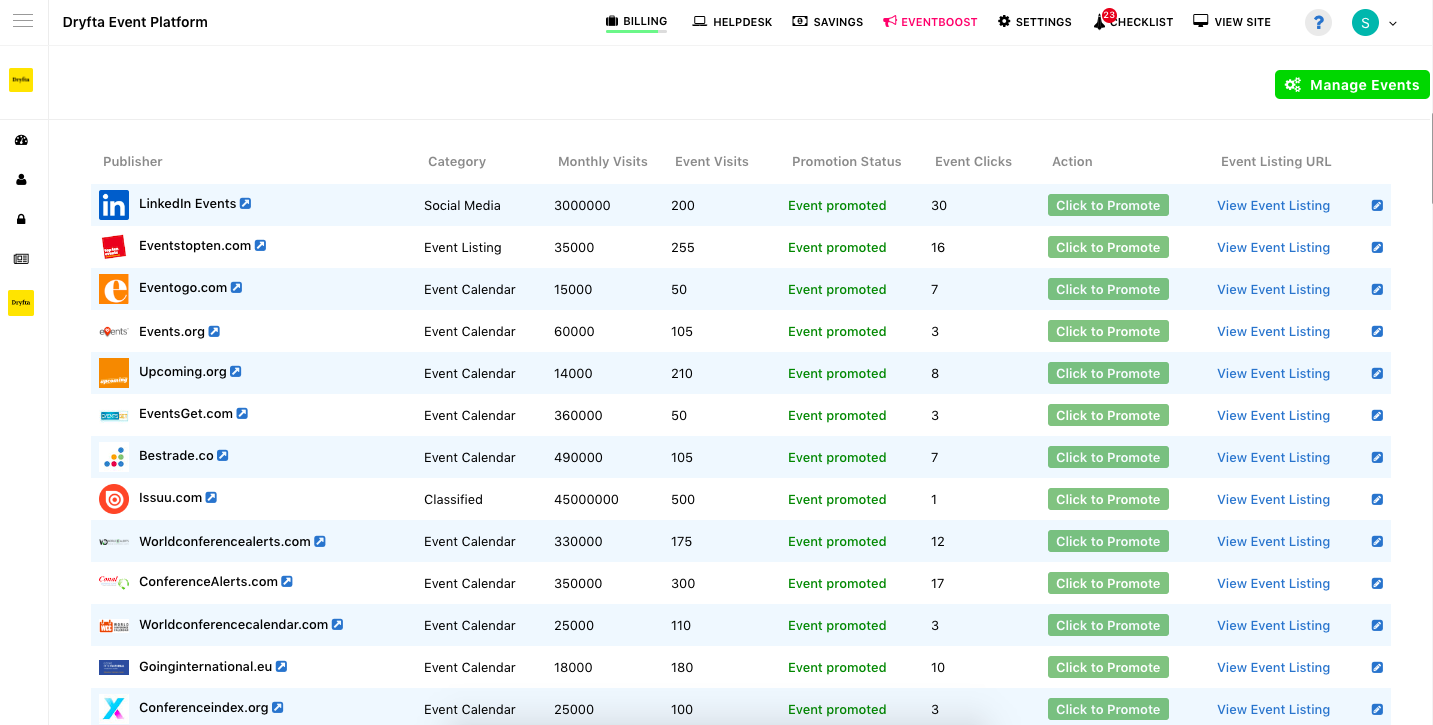Open external link icon beside Upcoming.org

pos(236,371)
